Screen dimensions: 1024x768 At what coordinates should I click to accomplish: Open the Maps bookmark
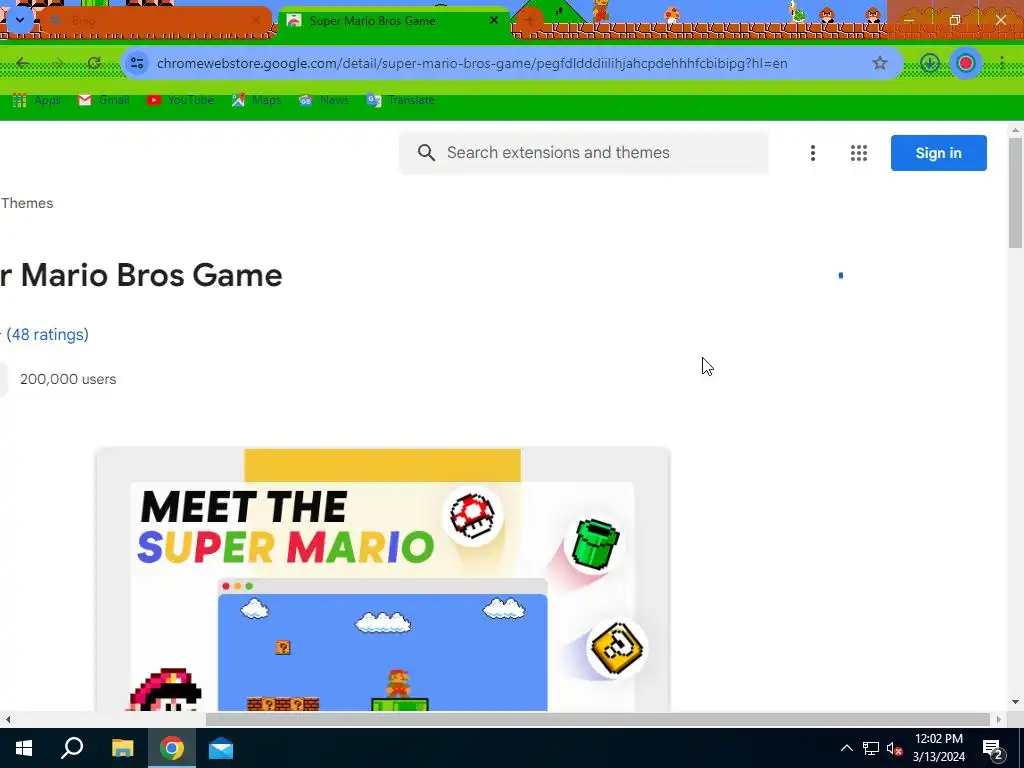(256, 100)
